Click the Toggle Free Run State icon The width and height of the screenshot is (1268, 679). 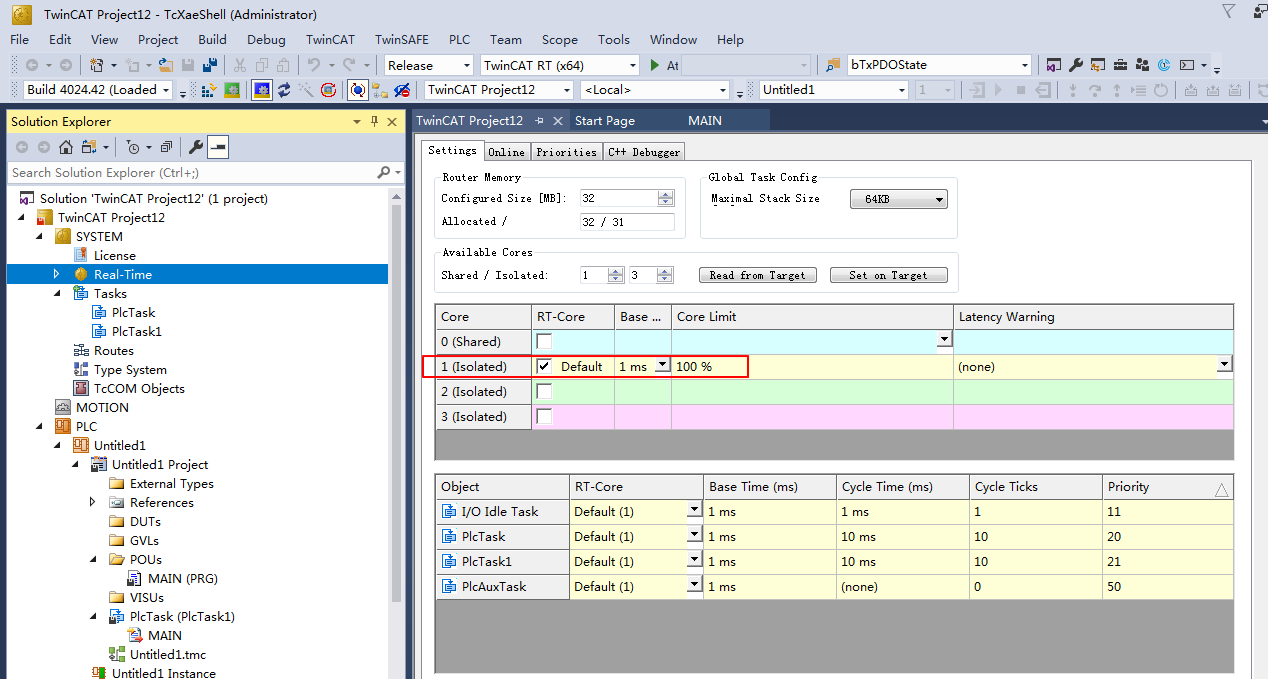[328, 90]
